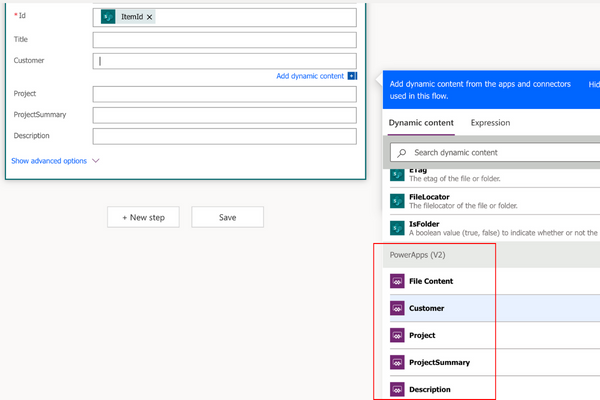Select ProjectSummary from PowerApps dynamic content
Image resolution: width=600 pixels, height=400 pixels.
click(x=495, y=362)
